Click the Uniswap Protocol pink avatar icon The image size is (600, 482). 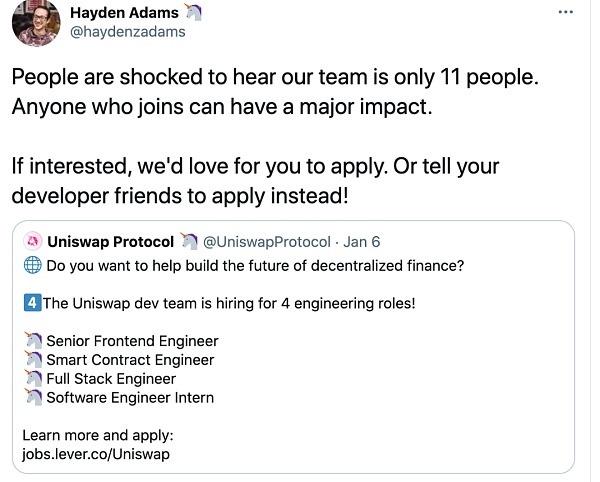pyautogui.click(x=32, y=242)
